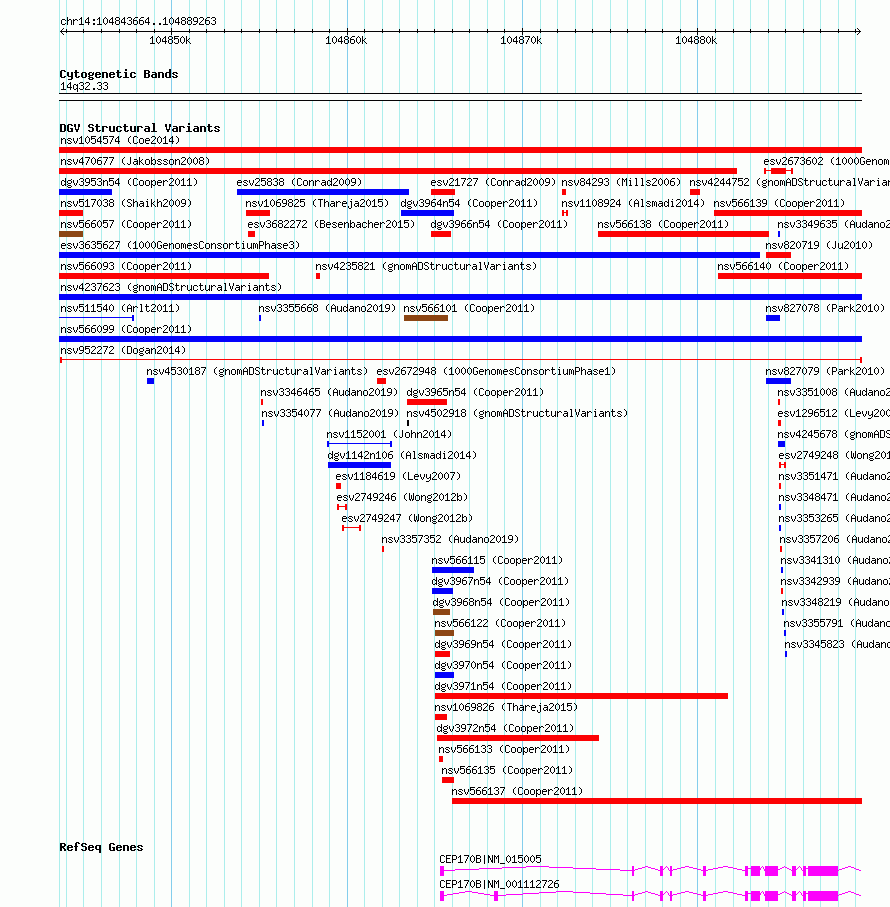Select nsv1152001 (John2014) label
The image size is (890, 907).
click(389, 434)
